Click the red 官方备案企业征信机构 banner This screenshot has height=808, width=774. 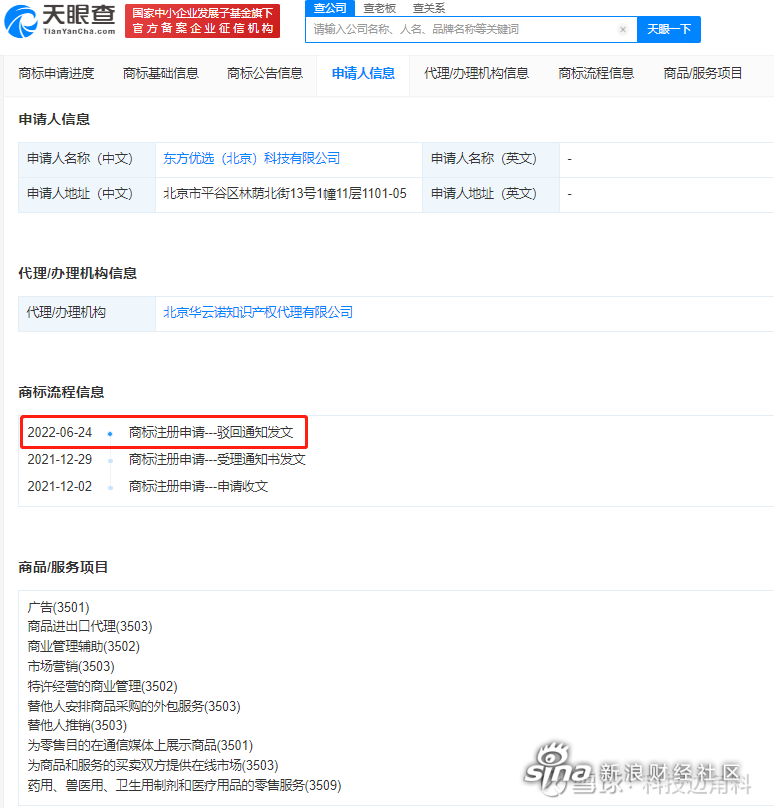[203, 21]
